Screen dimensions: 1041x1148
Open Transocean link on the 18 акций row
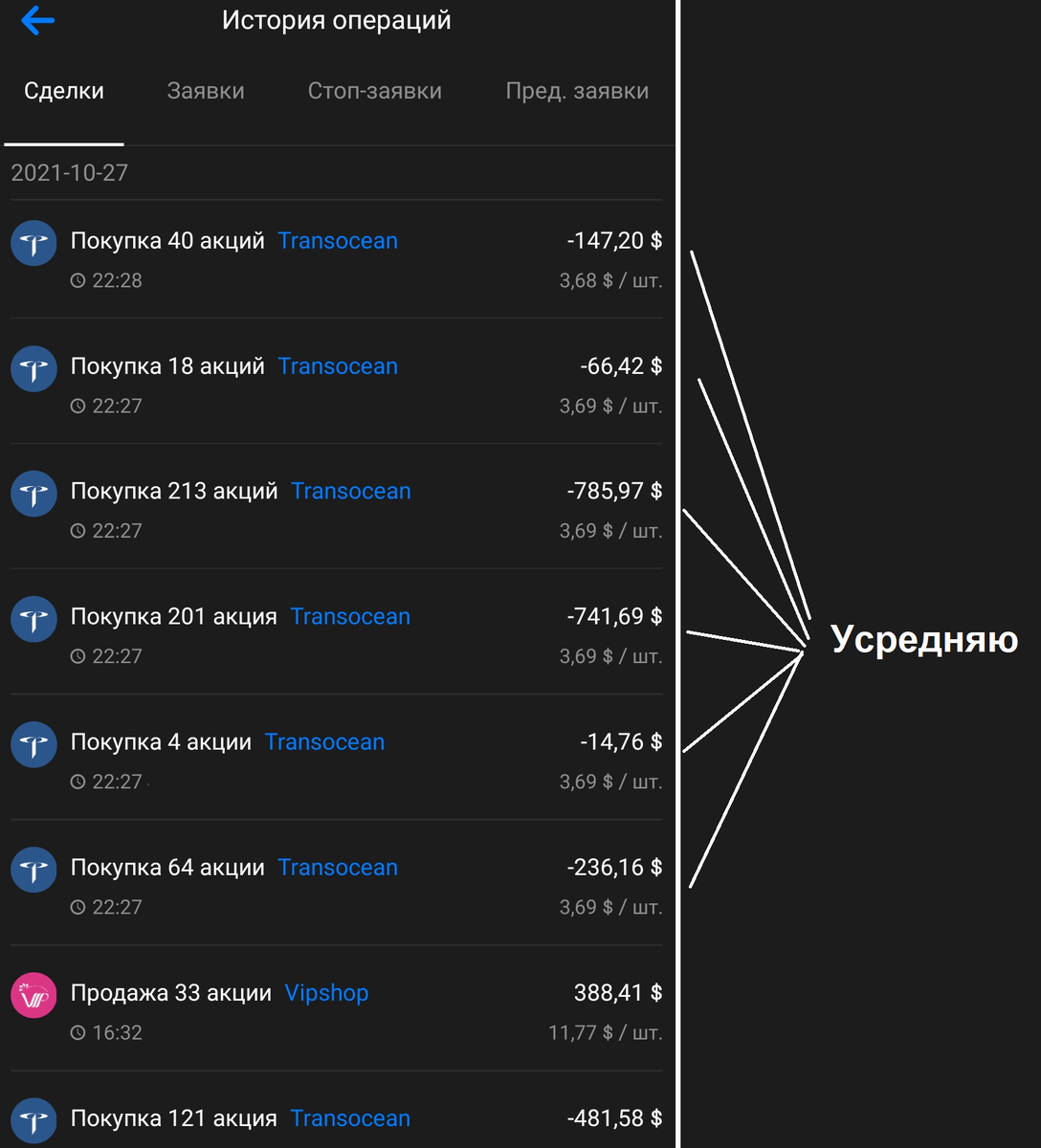point(338,366)
